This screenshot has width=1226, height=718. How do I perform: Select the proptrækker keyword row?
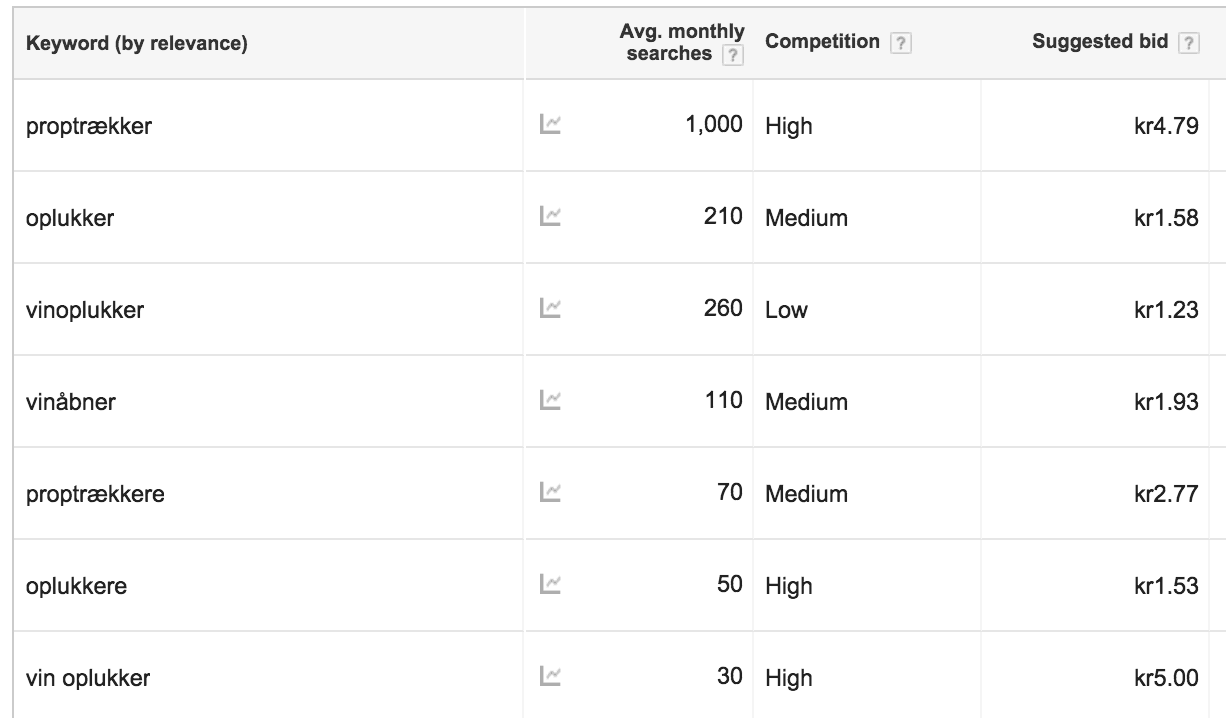[x=613, y=125]
